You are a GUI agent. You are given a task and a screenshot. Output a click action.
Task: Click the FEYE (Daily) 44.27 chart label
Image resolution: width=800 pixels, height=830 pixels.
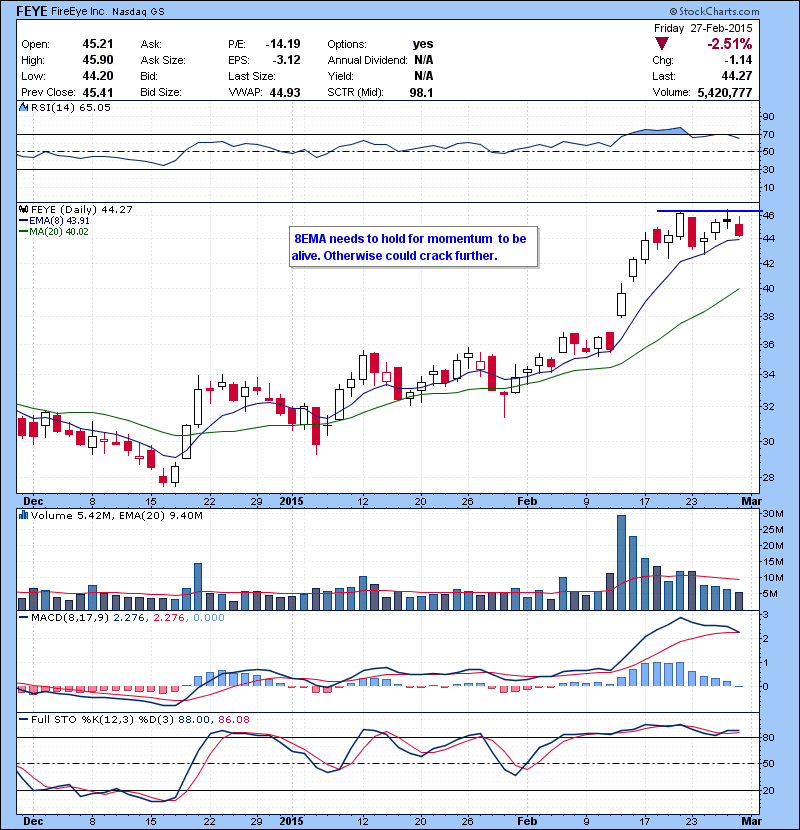pyautogui.click(x=82, y=209)
